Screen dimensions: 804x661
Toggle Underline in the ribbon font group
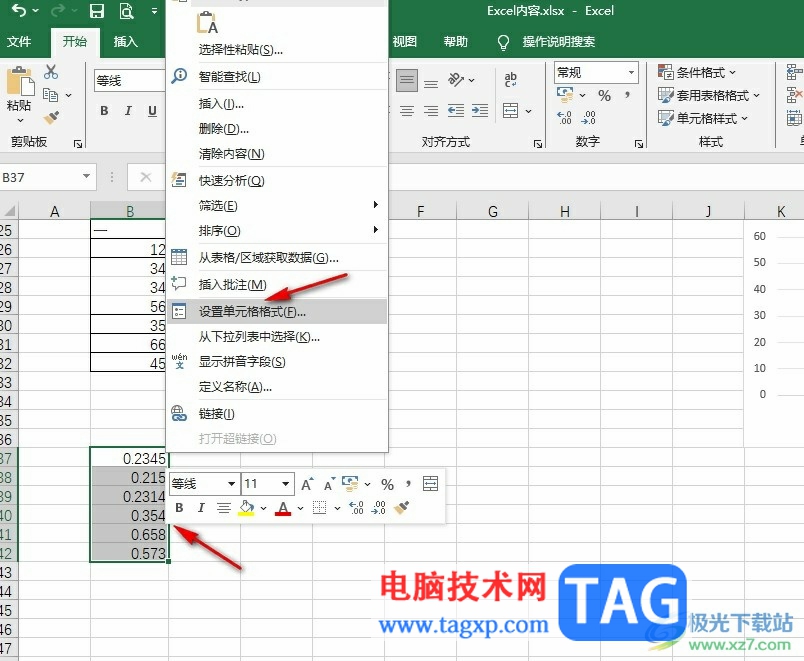pos(152,111)
